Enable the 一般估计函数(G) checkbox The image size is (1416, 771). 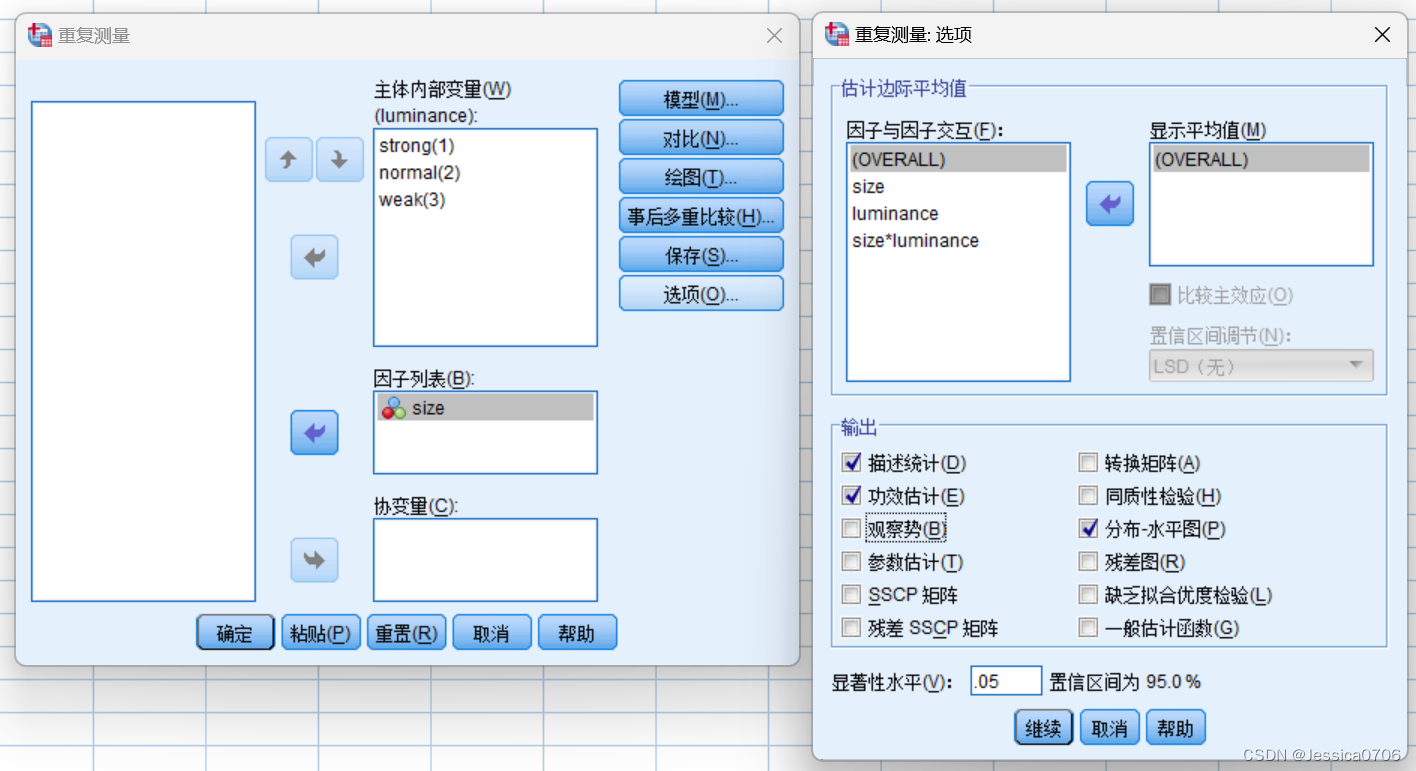click(1088, 628)
